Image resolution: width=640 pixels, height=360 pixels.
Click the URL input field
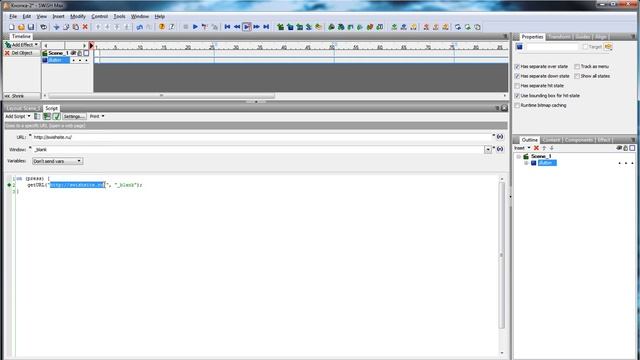click(x=262, y=137)
